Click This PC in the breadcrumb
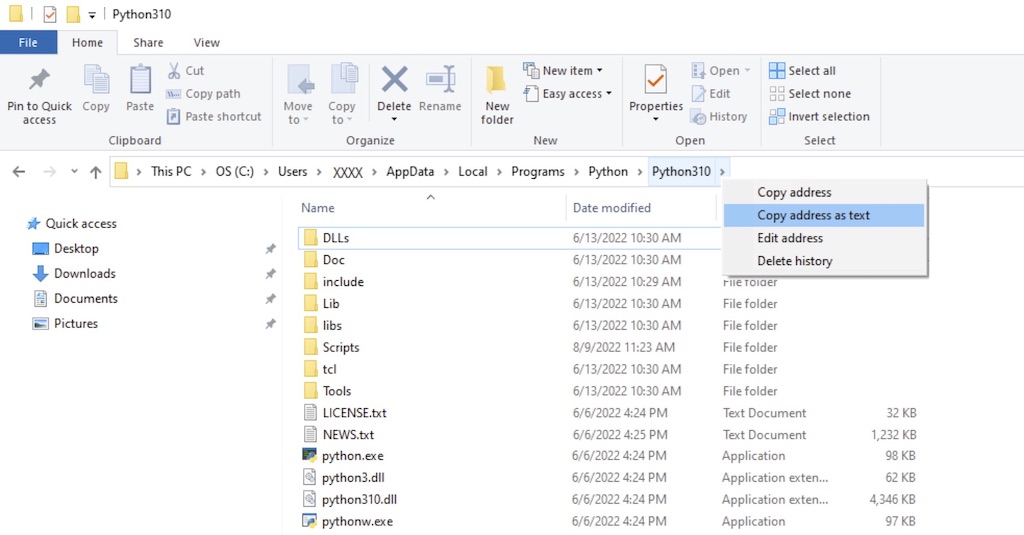 coord(171,172)
